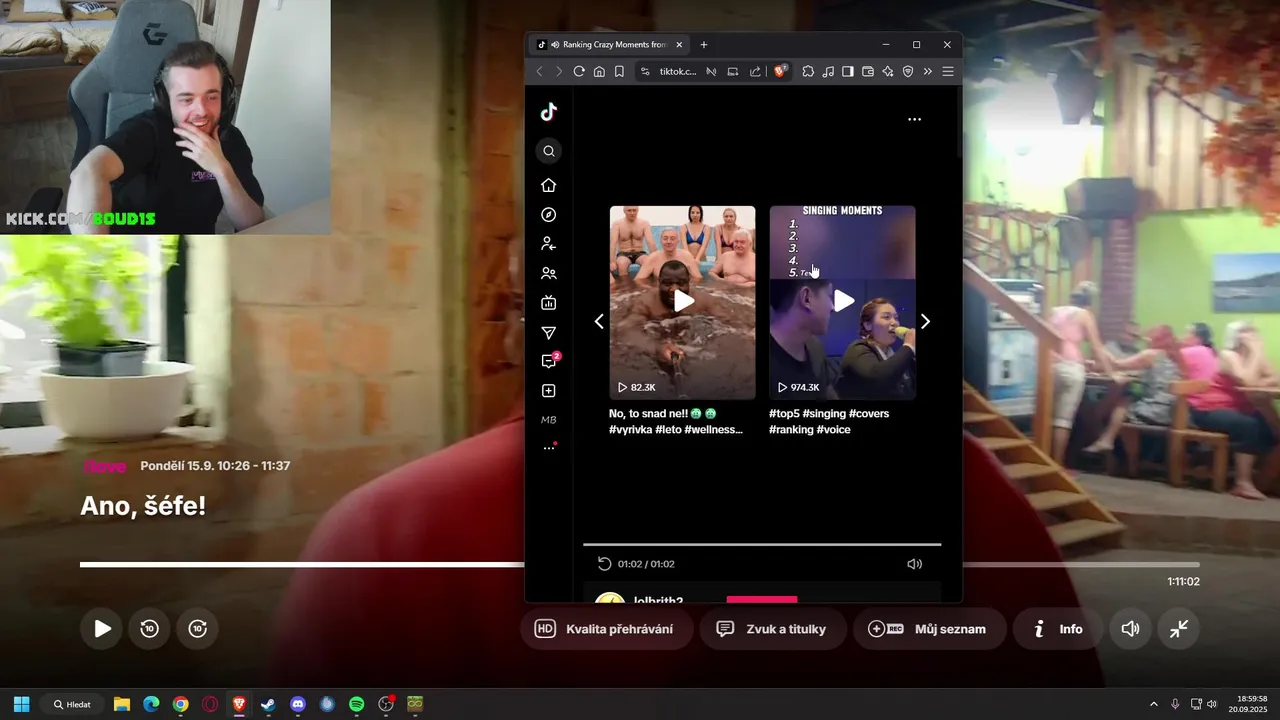This screenshot has width=1280, height=720.
Task: Click the TikTok logo
Action: [548, 112]
